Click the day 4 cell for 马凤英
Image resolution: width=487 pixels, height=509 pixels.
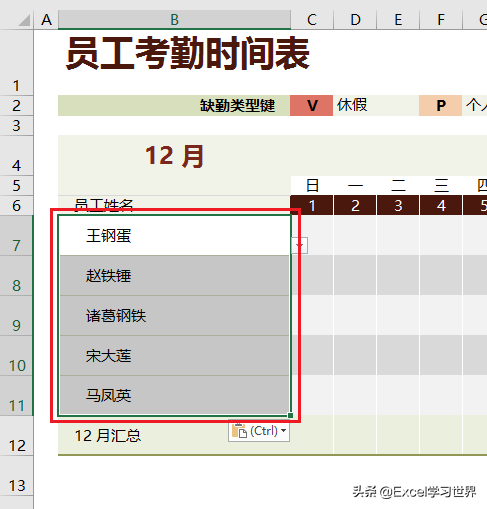[x=441, y=396]
